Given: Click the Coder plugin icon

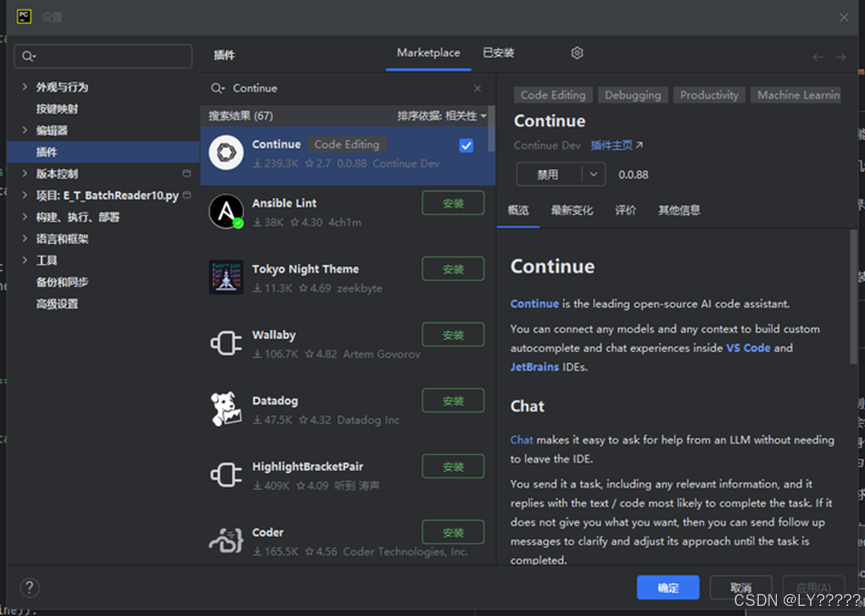Looking at the screenshot, I should (226, 540).
